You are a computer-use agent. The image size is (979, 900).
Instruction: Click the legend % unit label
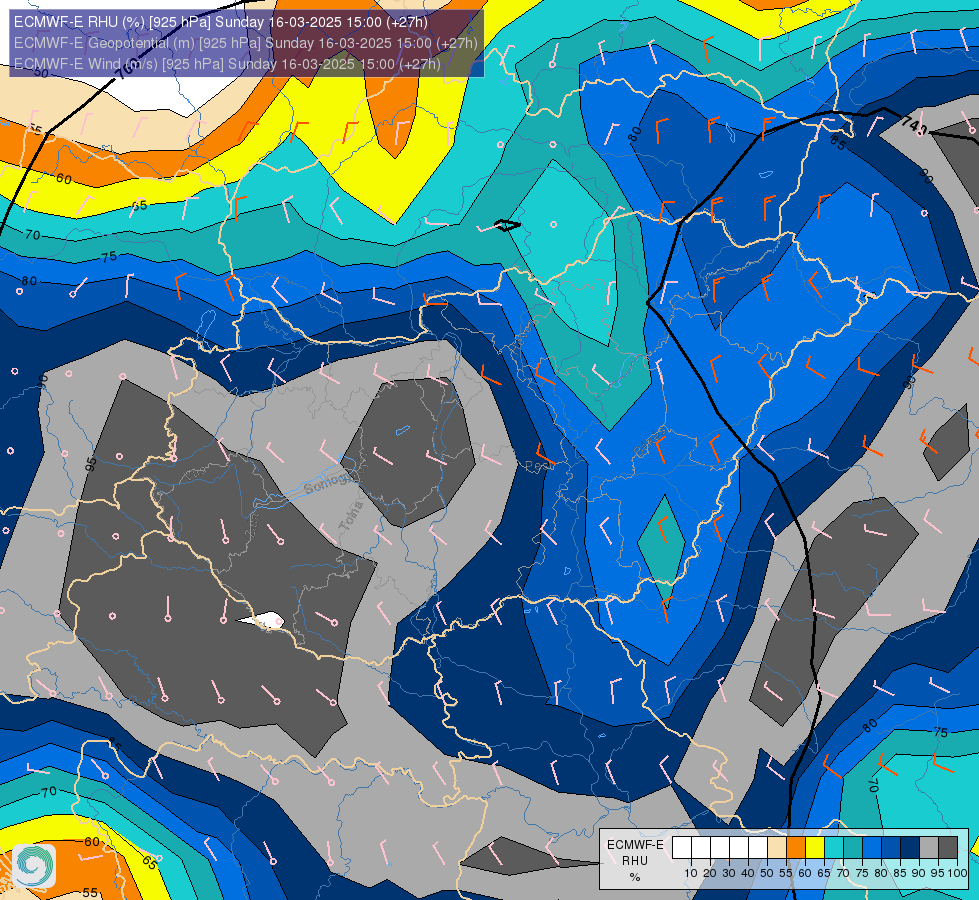[635, 877]
